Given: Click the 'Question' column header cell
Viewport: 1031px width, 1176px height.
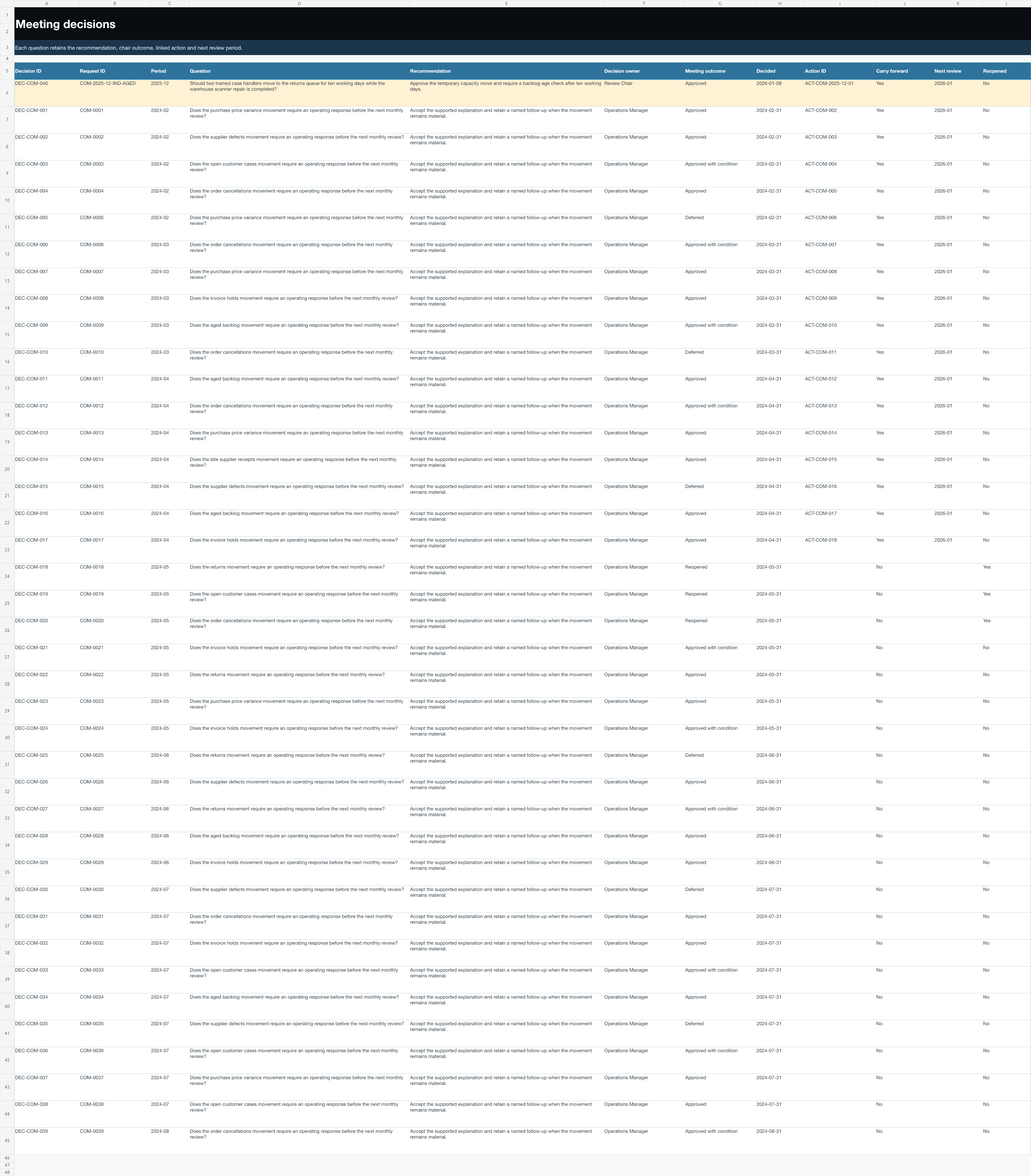Looking at the screenshot, I should click(299, 71).
